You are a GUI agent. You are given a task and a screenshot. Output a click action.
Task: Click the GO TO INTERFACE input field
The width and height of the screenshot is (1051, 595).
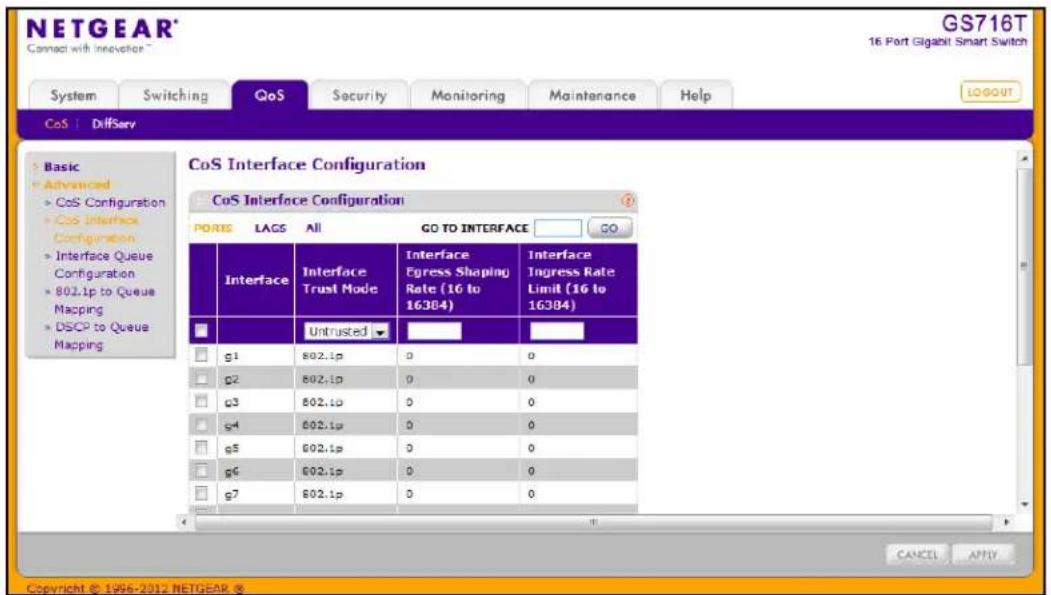(x=558, y=228)
